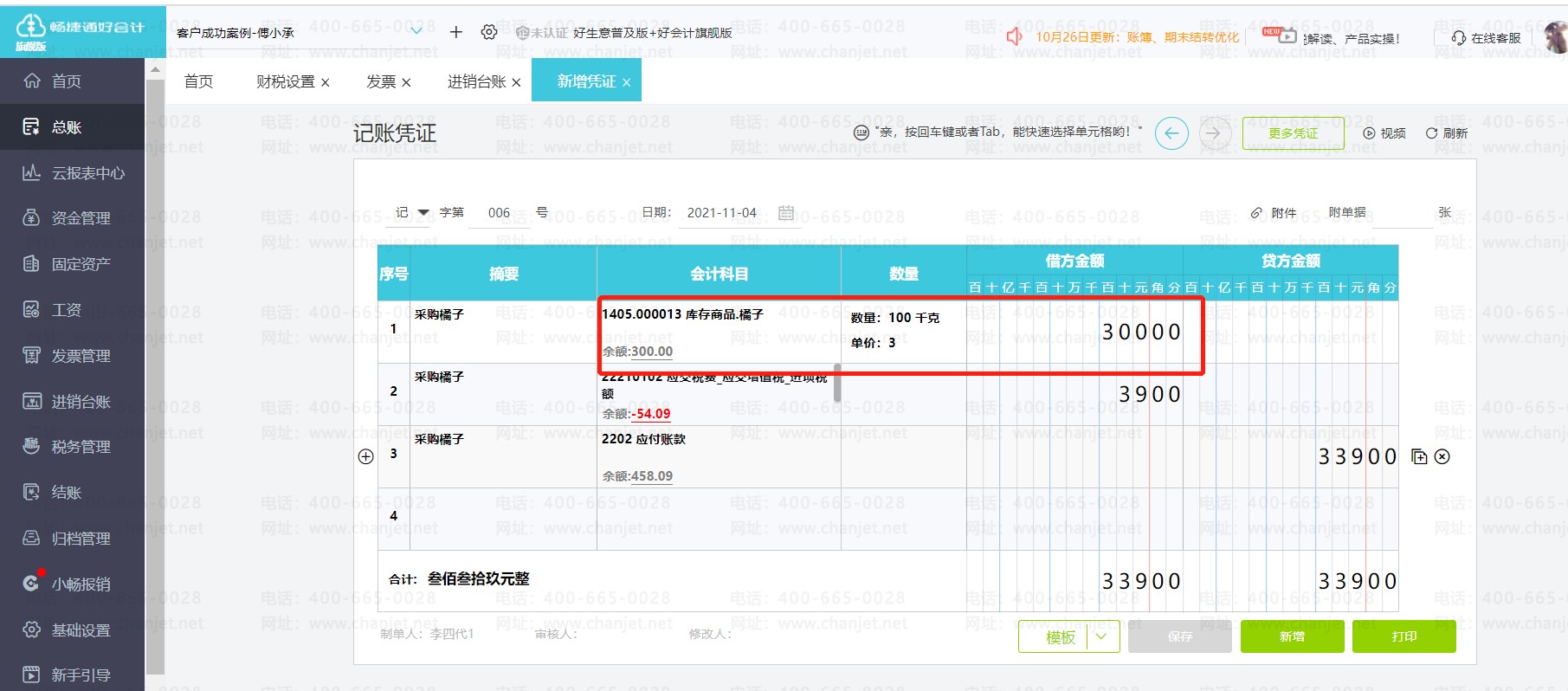Open the voucher type 记 dropdown
Viewport: 1568px width, 691px height.
(x=423, y=213)
